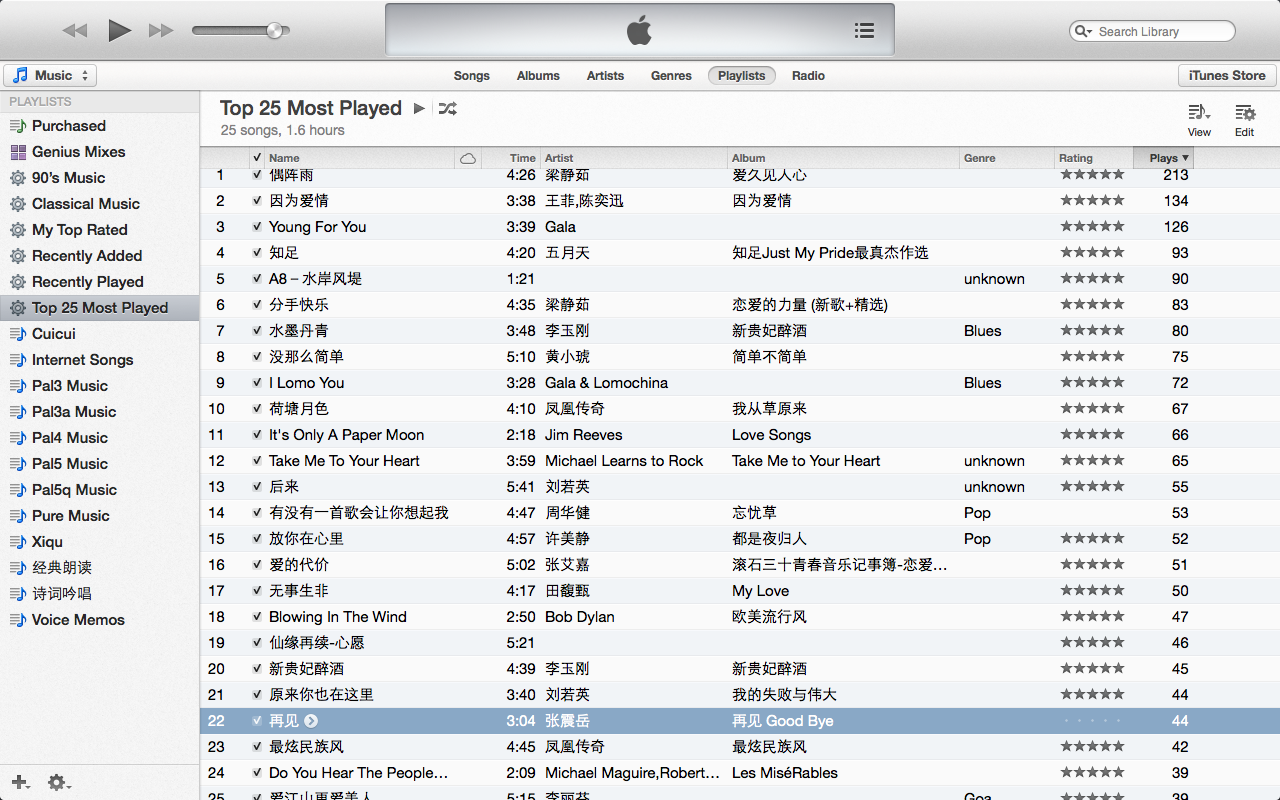Click the add playlist plus button

tap(20, 782)
